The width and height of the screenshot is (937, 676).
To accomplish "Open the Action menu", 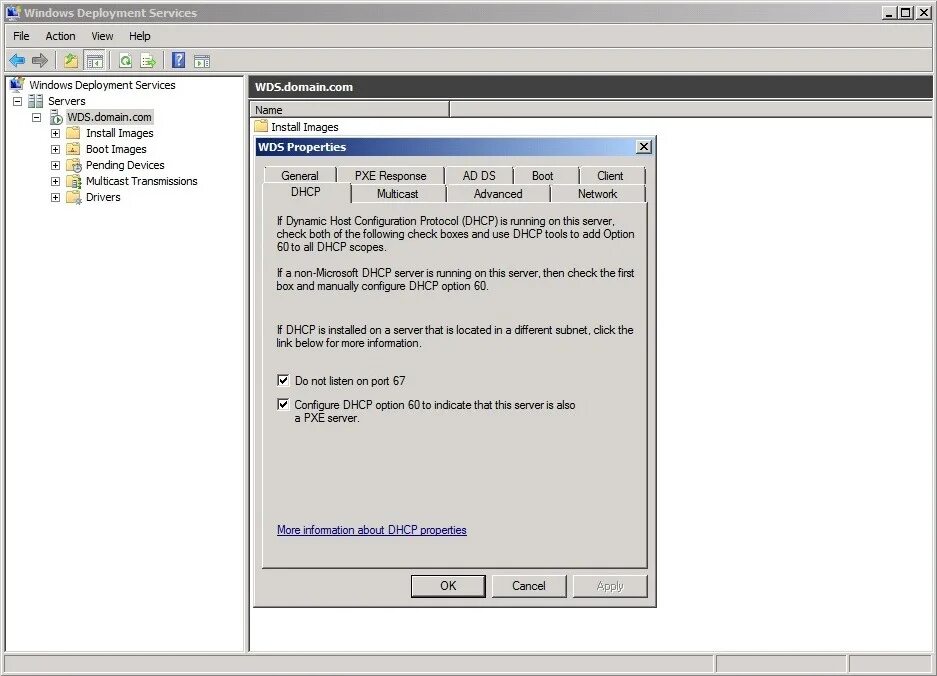I will click(60, 36).
